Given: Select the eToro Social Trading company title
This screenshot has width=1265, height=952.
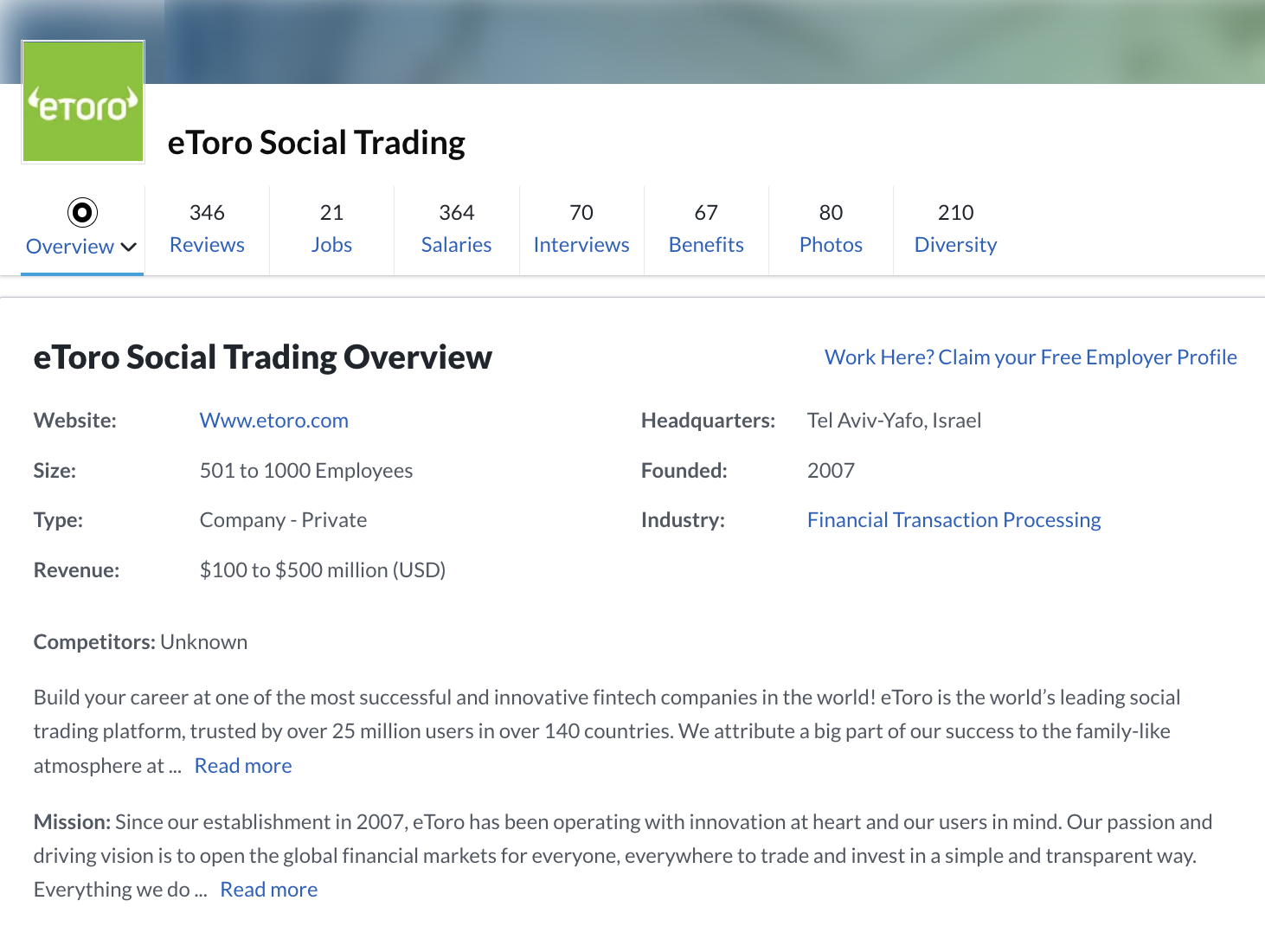Looking at the screenshot, I should [317, 143].
